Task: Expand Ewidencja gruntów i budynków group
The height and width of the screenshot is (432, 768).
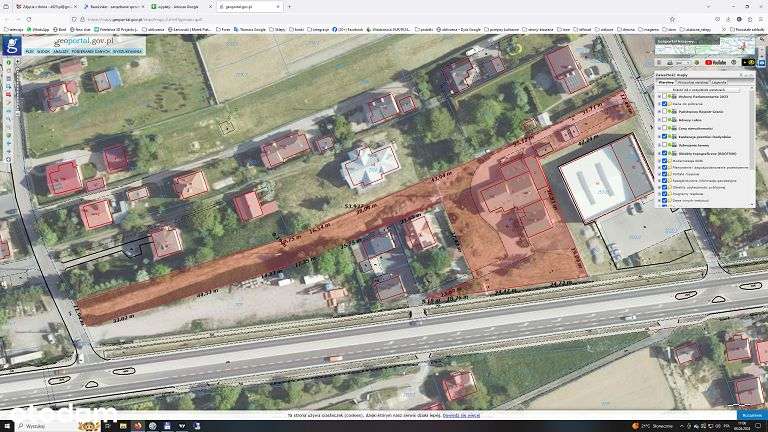Action: 659,137
